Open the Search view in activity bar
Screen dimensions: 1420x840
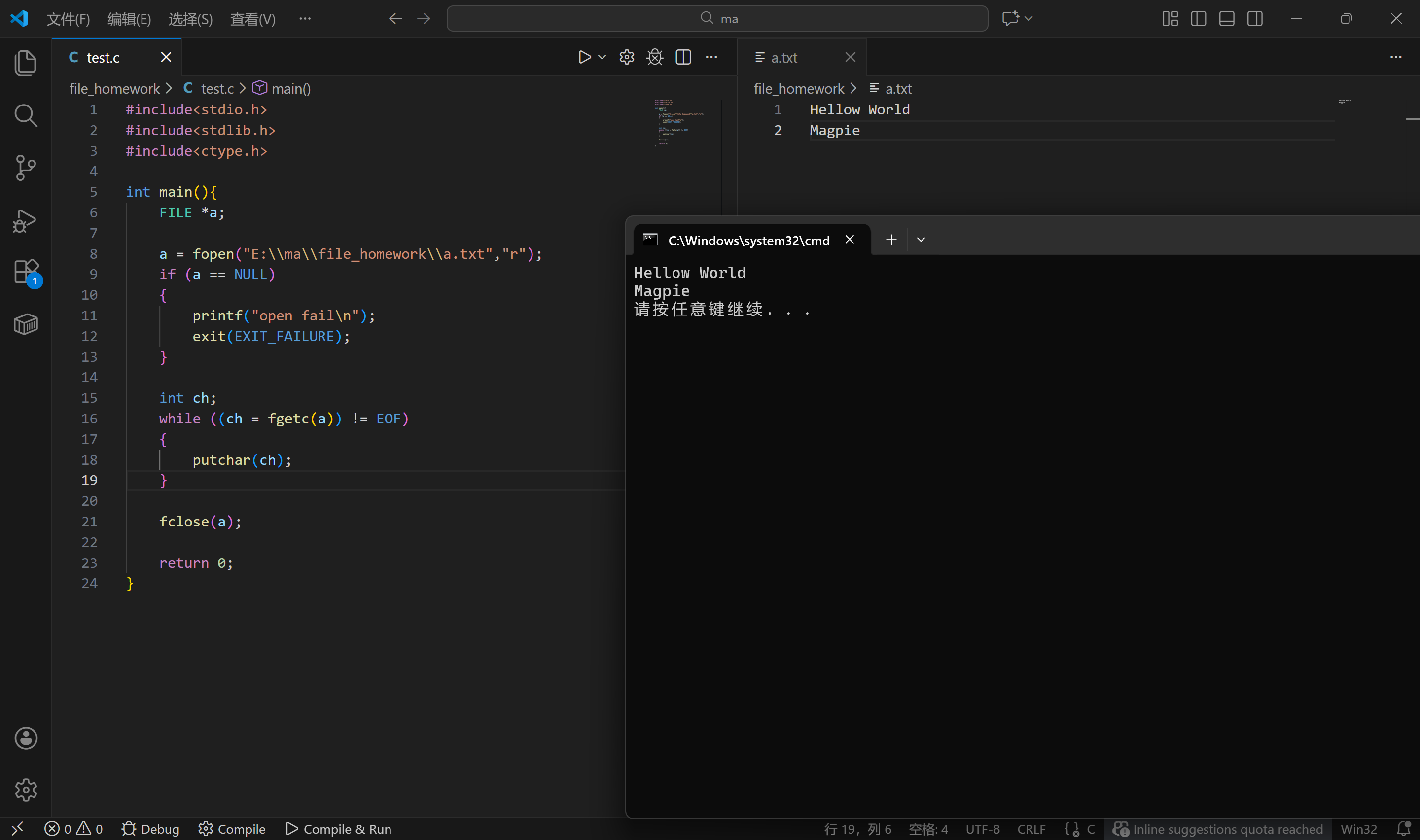coord(26,115)
